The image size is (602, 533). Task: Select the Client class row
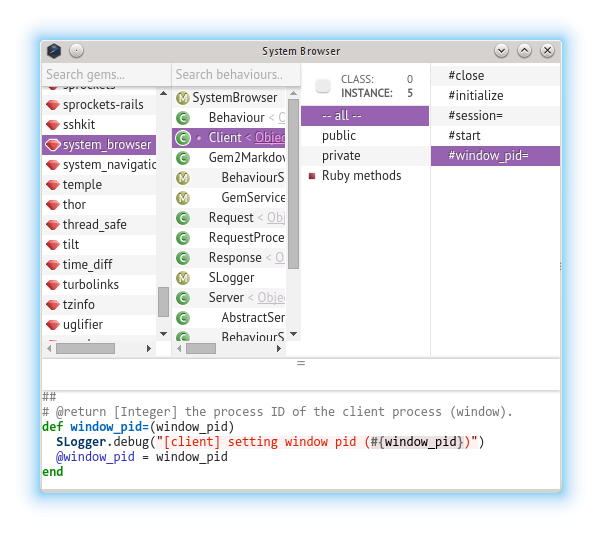coord(228,138)
